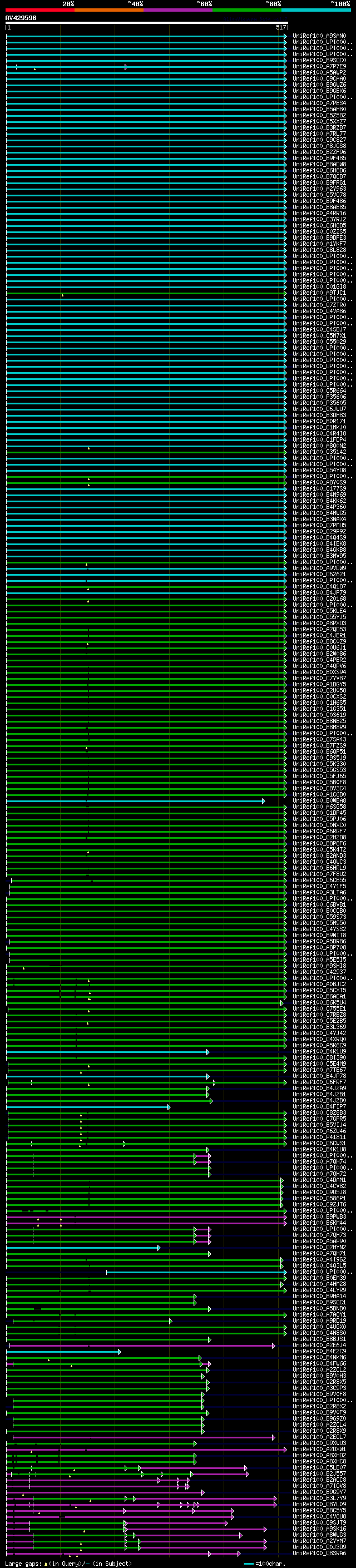356x1568 pixels.
Task: Click hit label UniRef100_Q5VQ78
Action: tap(319, 195)
